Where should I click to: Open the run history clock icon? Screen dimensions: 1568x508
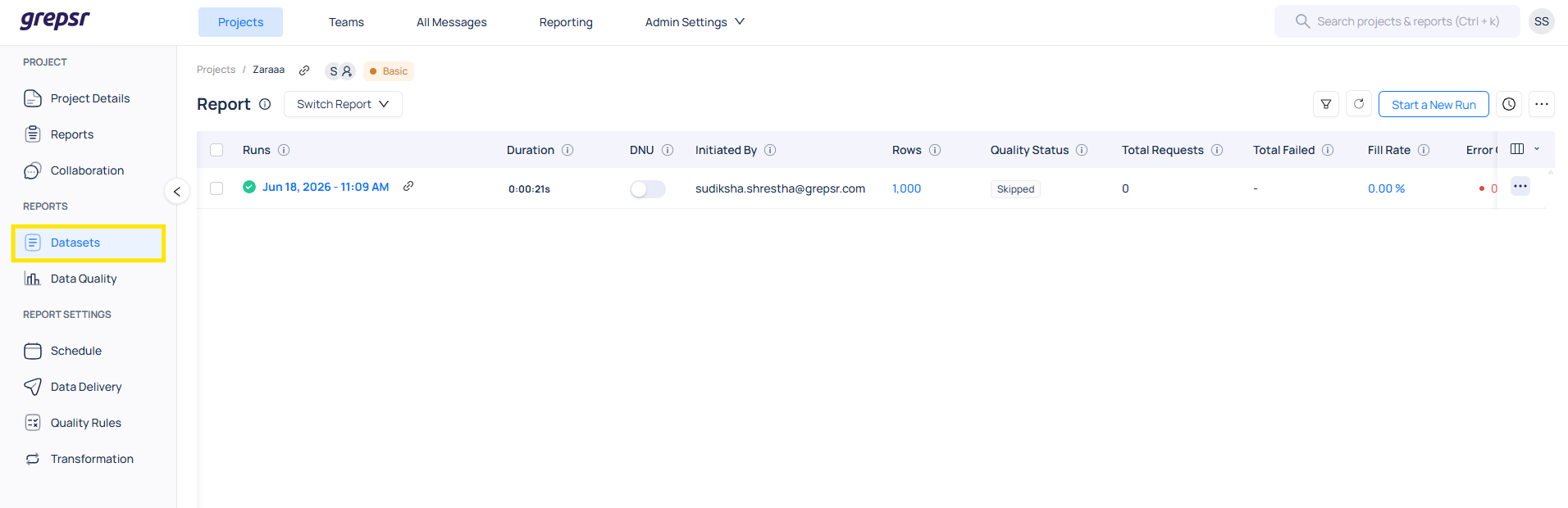coord(1509,104)
